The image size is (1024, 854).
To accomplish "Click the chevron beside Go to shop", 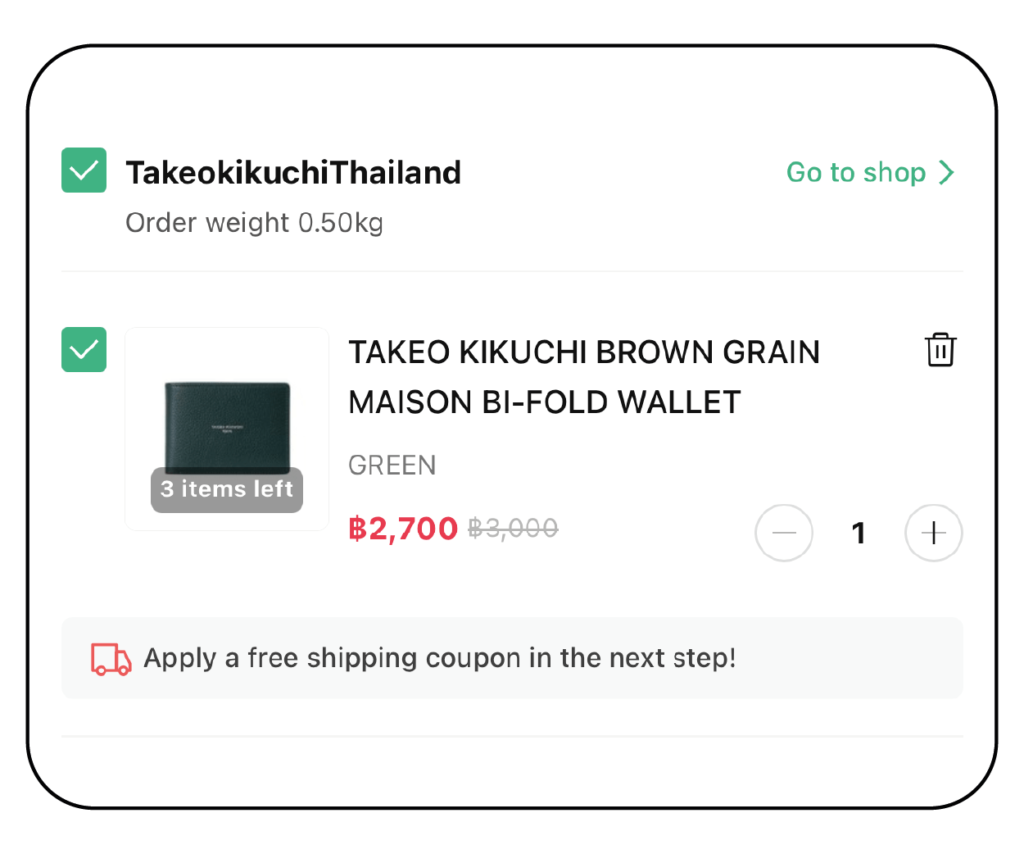I will pyautogui.click(x=946, y=173).
